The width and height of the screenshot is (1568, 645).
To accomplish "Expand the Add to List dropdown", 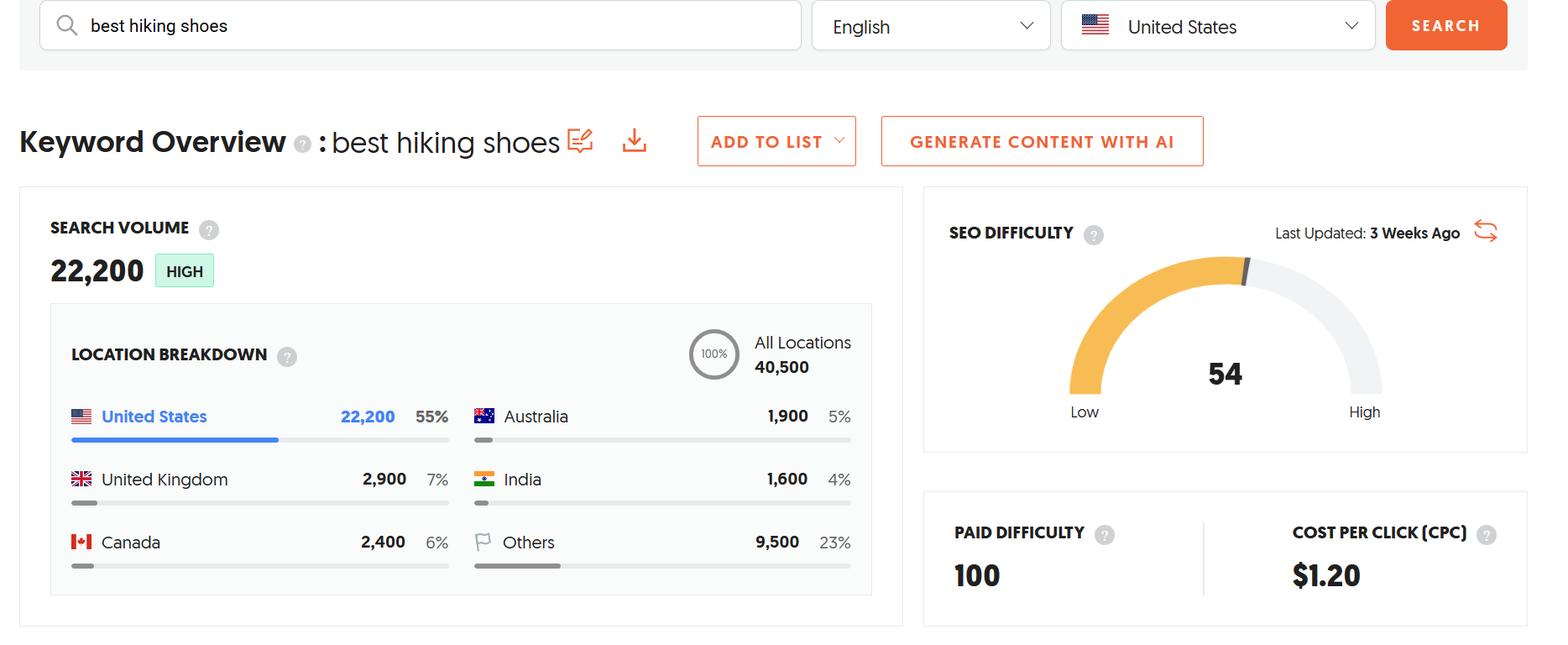I will click(x=776, y=141).
